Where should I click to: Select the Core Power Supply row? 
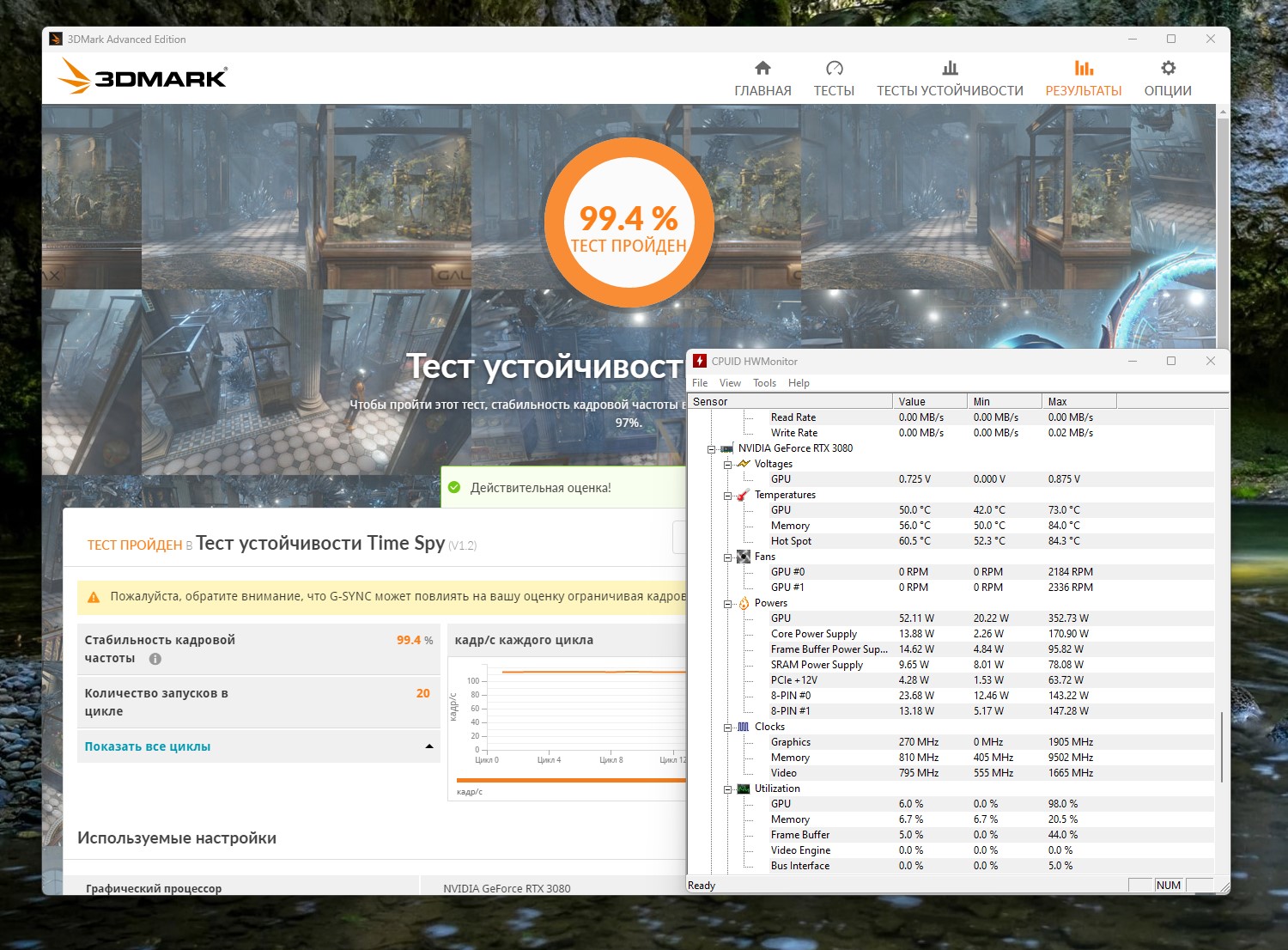click(x=951, y=634)
